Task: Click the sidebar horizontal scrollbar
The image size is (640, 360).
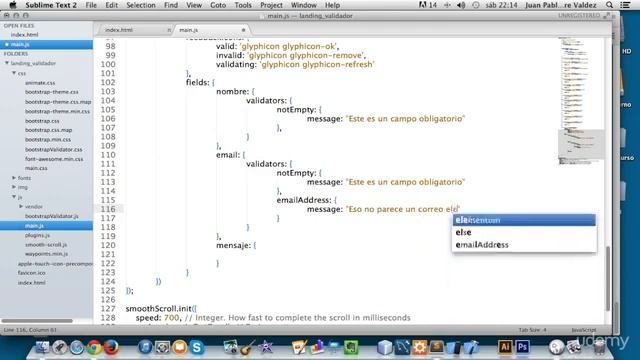Action: click(37, 321)
